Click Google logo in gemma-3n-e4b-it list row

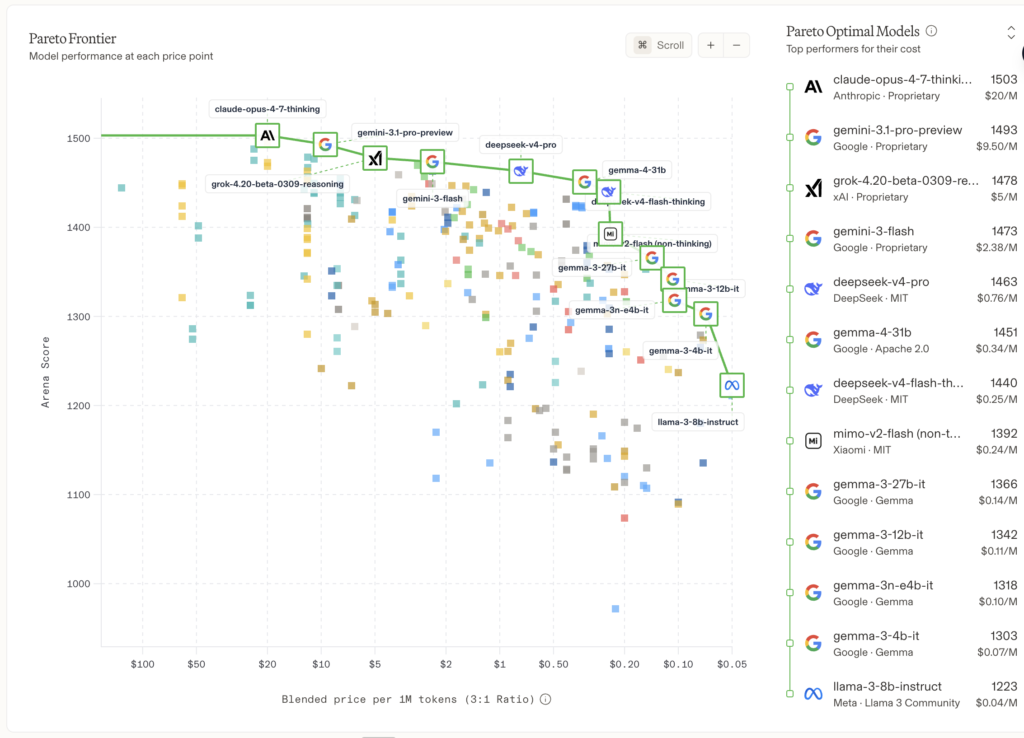click(x=813, y=592)
